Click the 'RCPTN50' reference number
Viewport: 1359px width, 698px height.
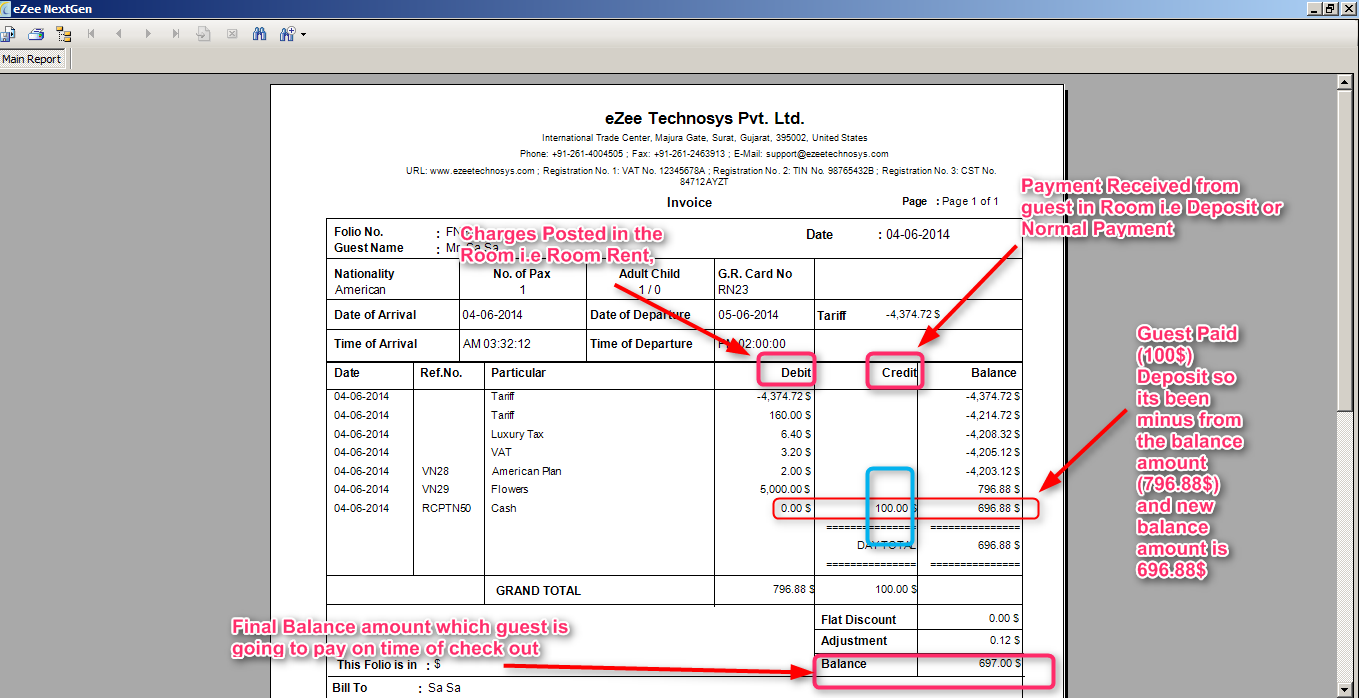pos(446,508)
